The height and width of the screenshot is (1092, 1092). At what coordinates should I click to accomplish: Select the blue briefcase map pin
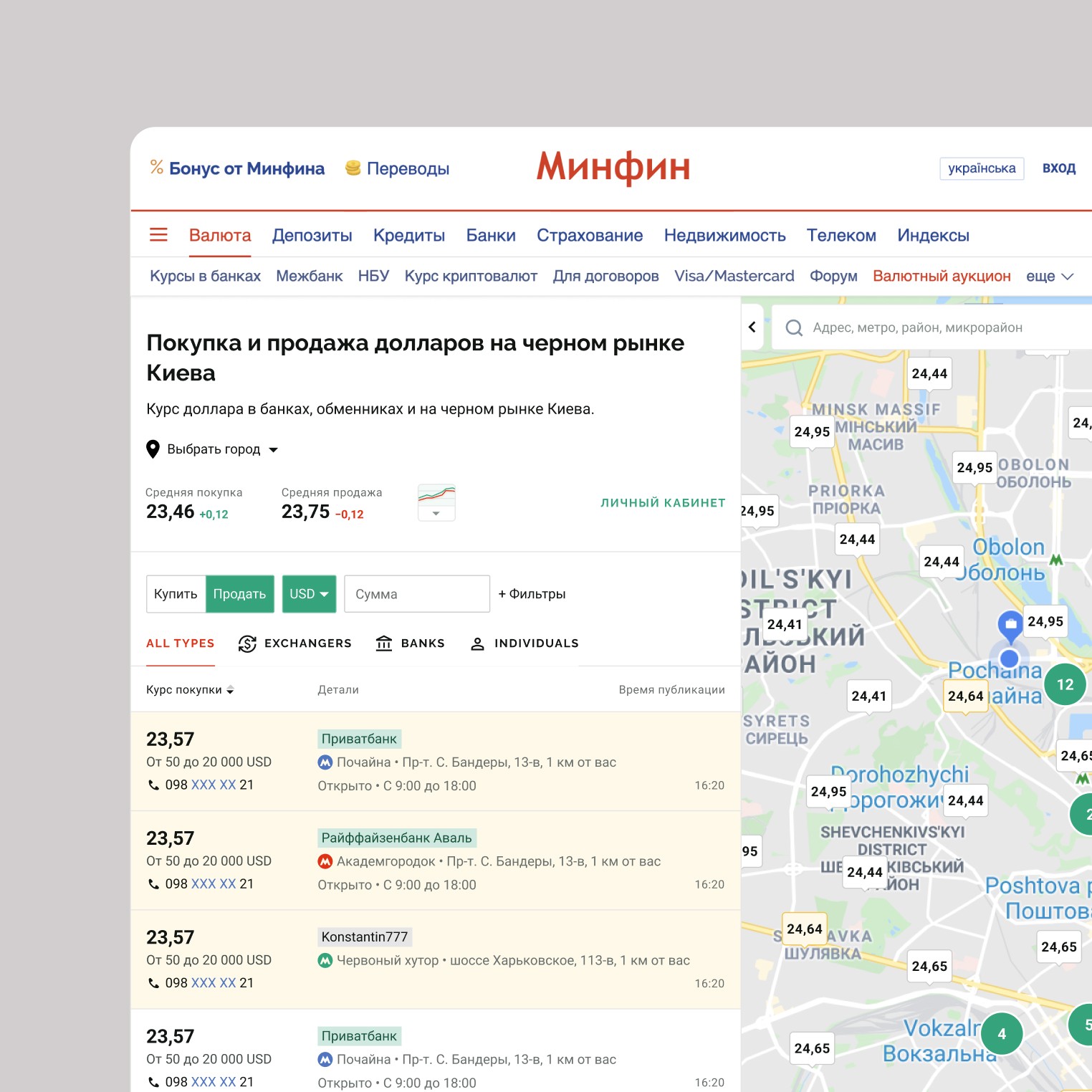pos(1010,625)
